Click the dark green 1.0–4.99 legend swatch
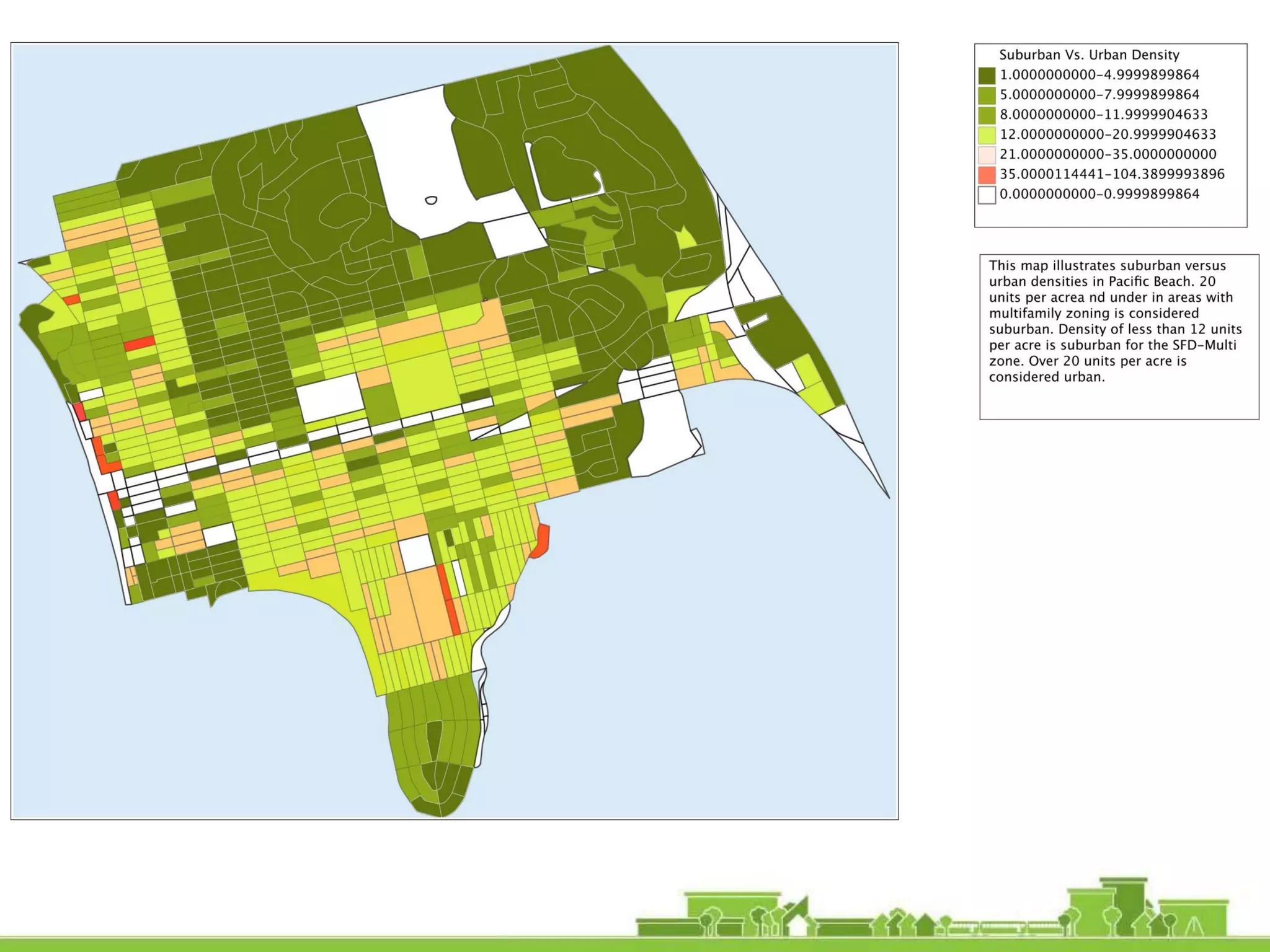 point(987,76)
